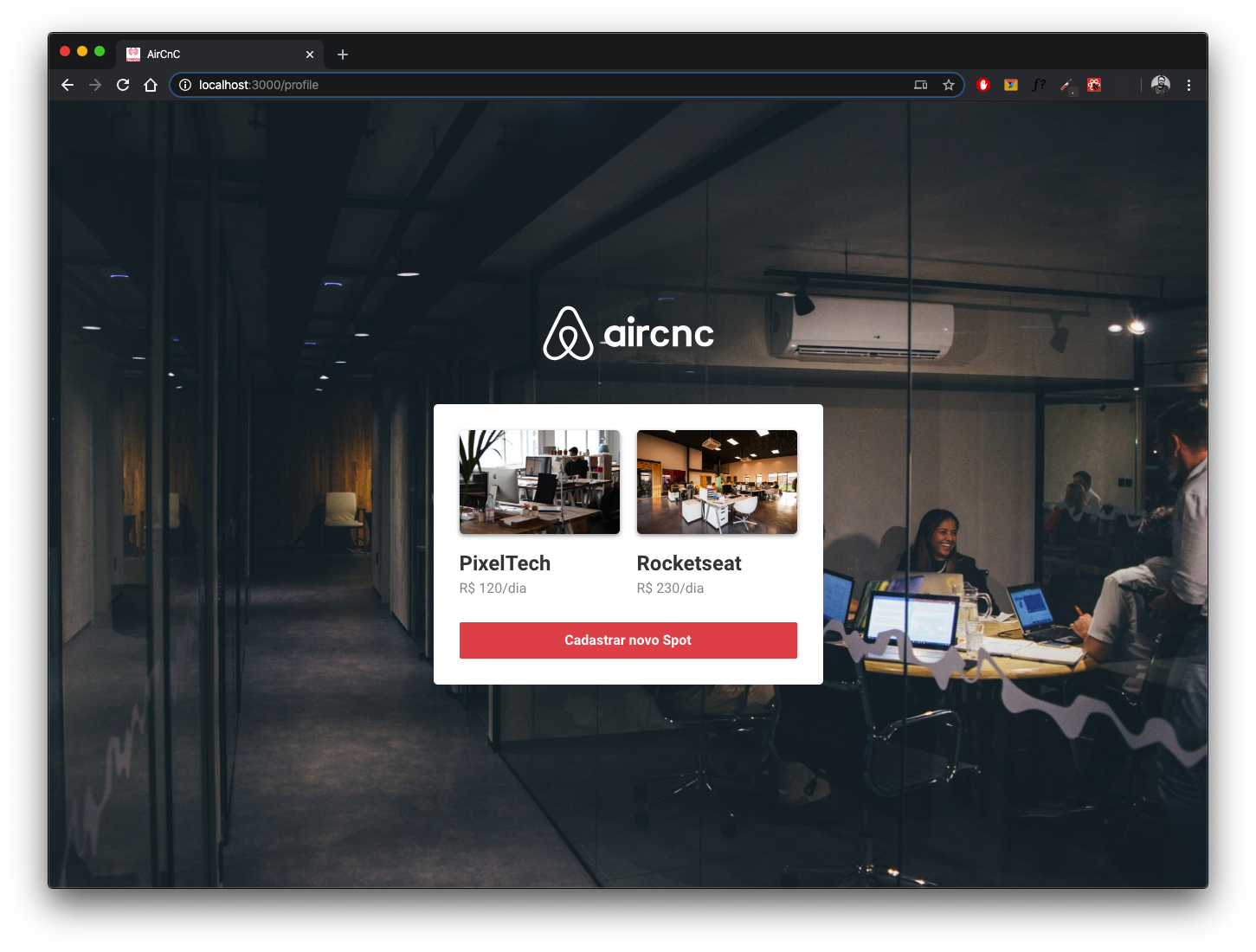Open the Chrome profile avatar
Image resolution: width=1256 pixels, height=952 pixels.
coord(1161,85)
